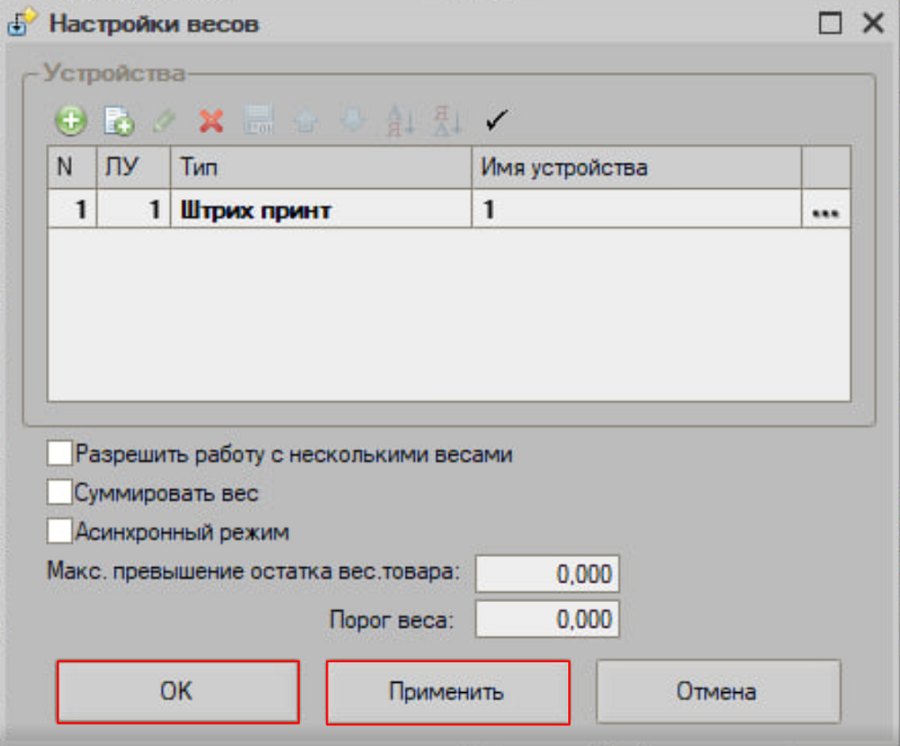Image resolution: width=900 pixels, height=746 pixels.
Task: Click the move up arrow icon
Action: coord(306,121)
